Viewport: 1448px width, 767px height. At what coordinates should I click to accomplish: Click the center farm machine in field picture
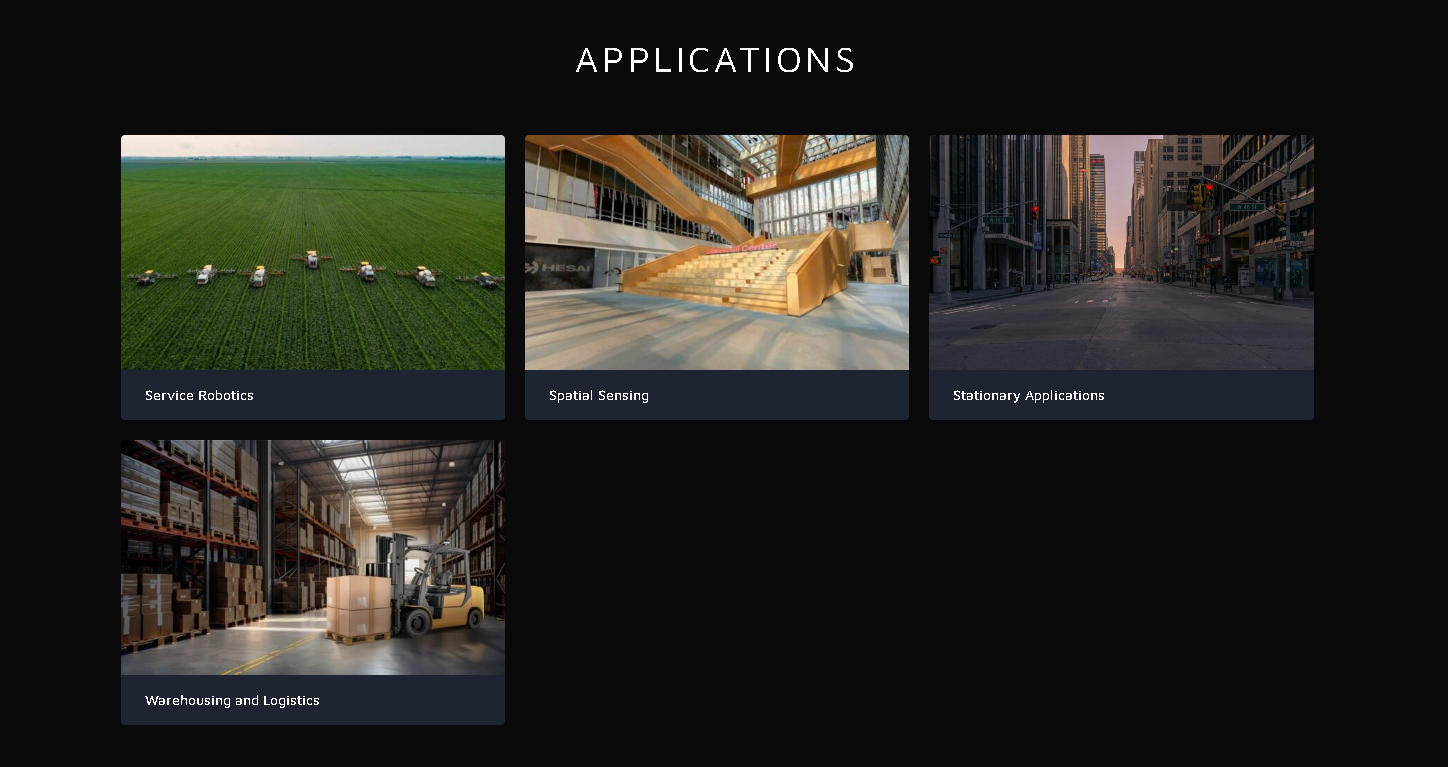[x=312, y=259]
